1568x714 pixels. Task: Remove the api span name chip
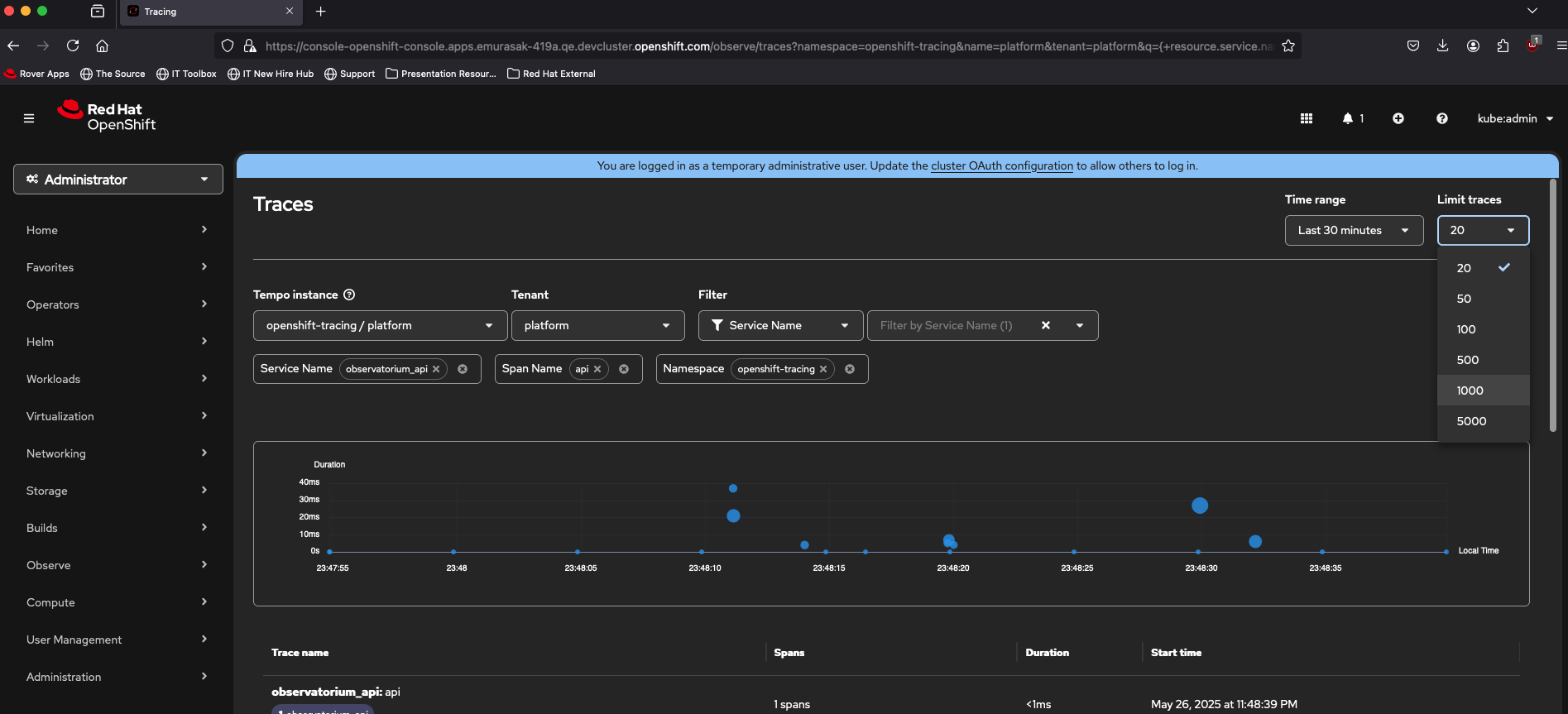pos(597,369)
